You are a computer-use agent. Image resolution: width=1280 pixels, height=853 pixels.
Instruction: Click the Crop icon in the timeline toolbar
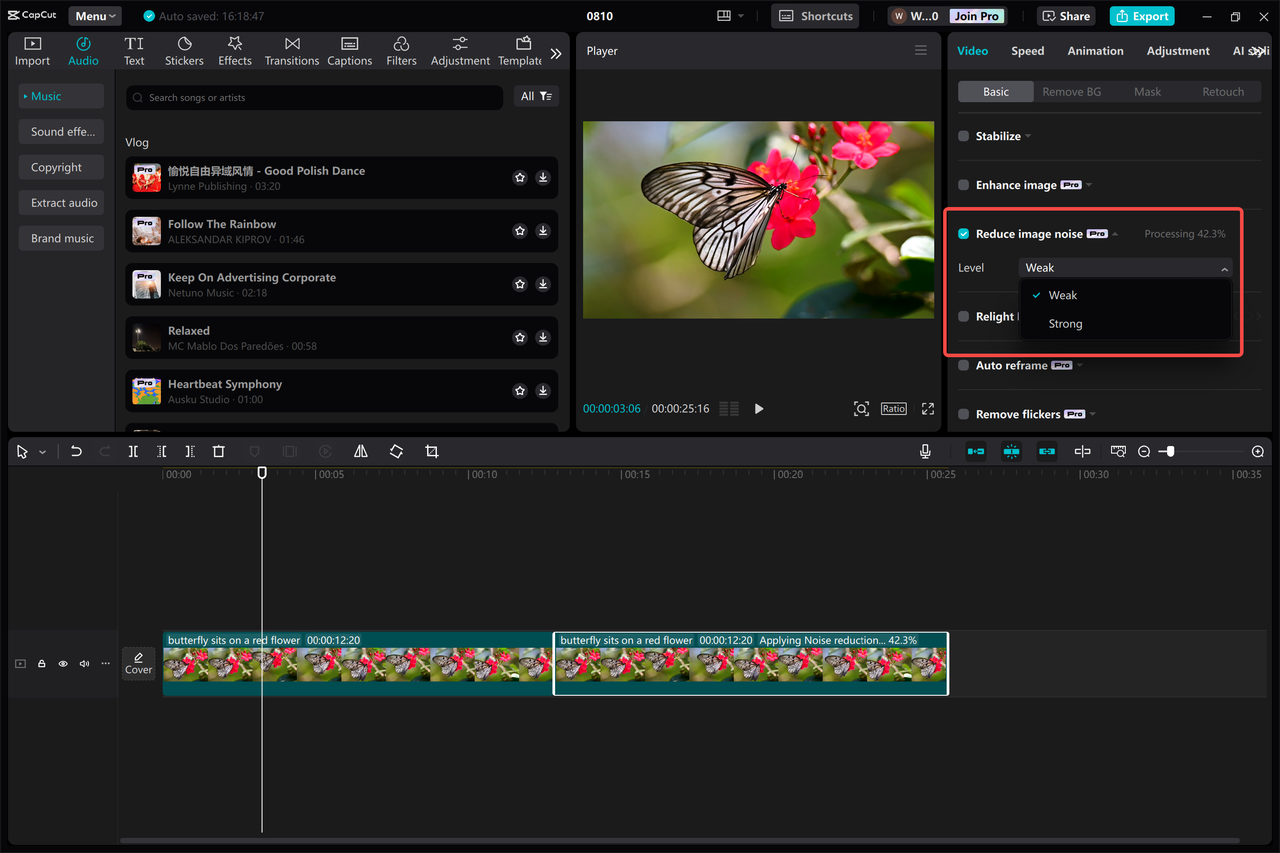pyautogui.click(x=431, y=451)
